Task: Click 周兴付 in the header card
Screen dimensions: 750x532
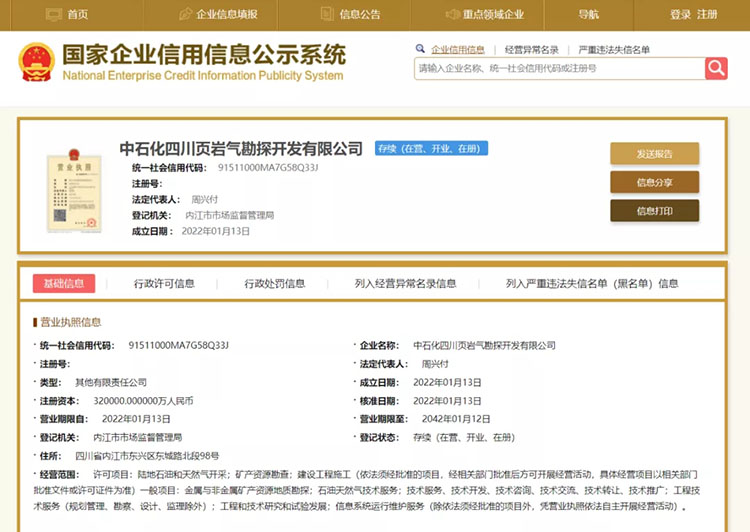Action: point(205,200)
